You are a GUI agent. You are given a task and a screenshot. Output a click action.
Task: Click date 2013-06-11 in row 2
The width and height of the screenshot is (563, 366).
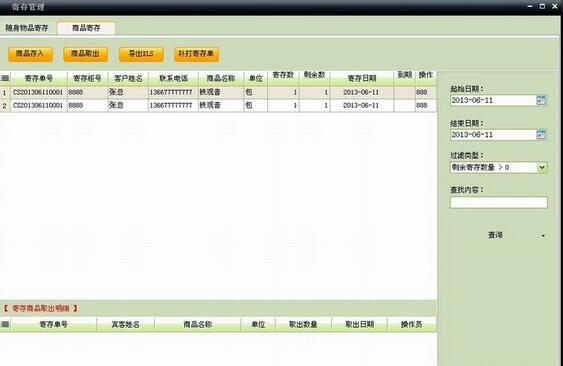pos(361,106)
